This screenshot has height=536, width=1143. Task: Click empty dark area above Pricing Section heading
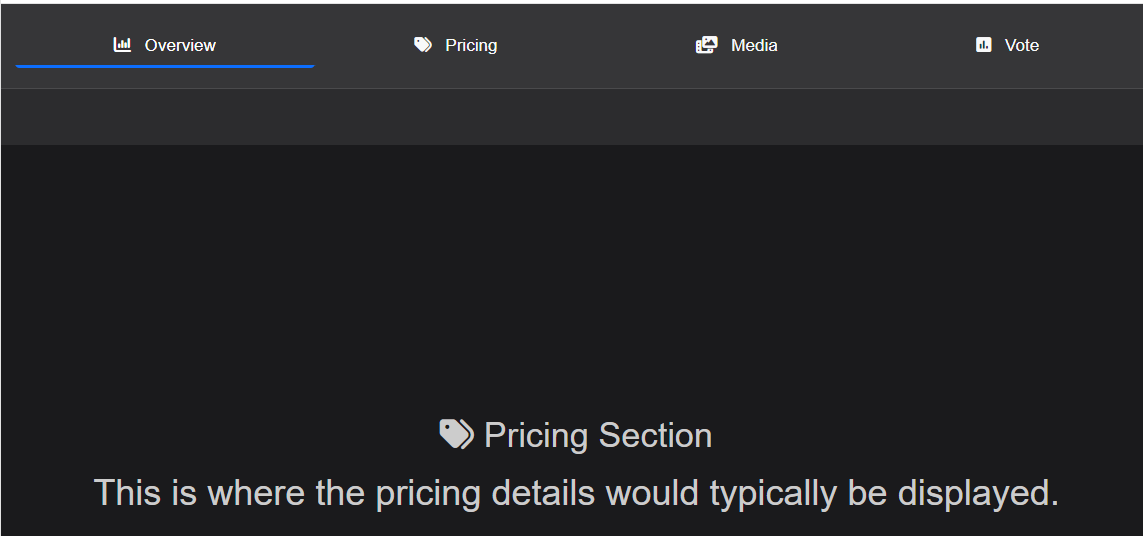571,280
